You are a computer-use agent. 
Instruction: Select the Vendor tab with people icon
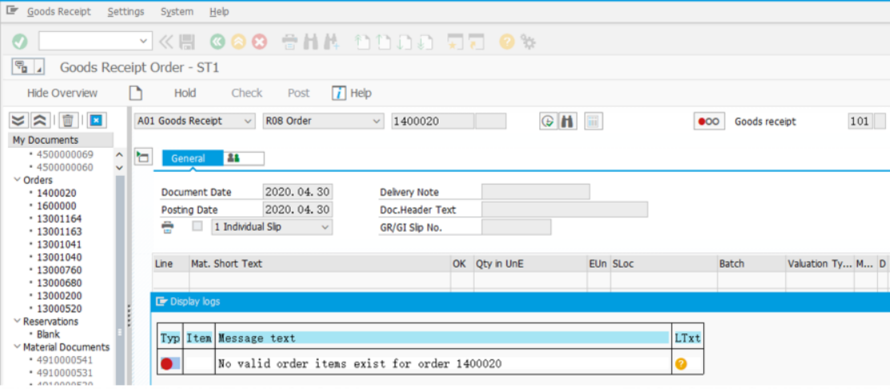point(244,159)
